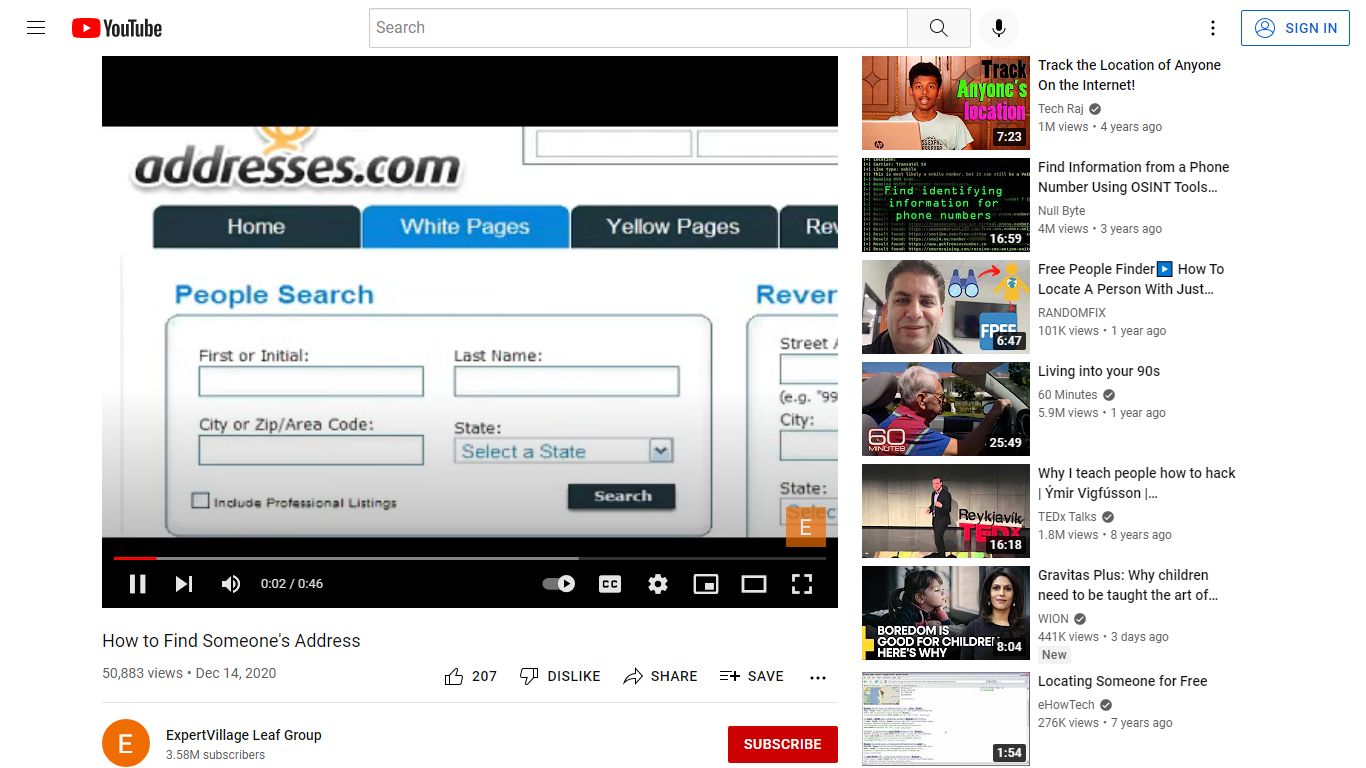Click the 'Free People Finder' video thumbnail
Image resolution: width=1366 pixels, height=768 pixels.
pos(946,307)
